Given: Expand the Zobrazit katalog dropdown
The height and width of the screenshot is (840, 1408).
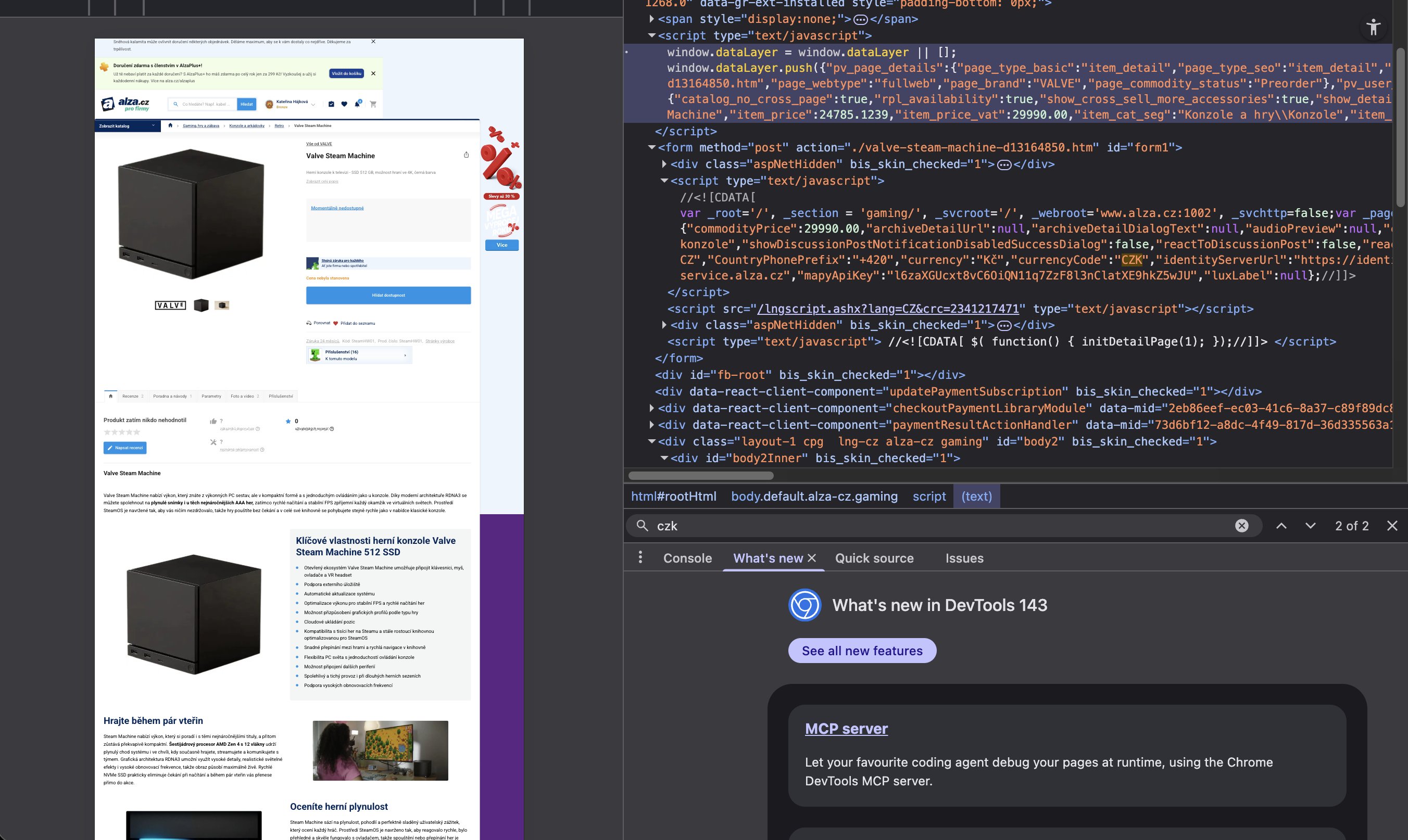Looking at the screenshot, I should 128,126.
